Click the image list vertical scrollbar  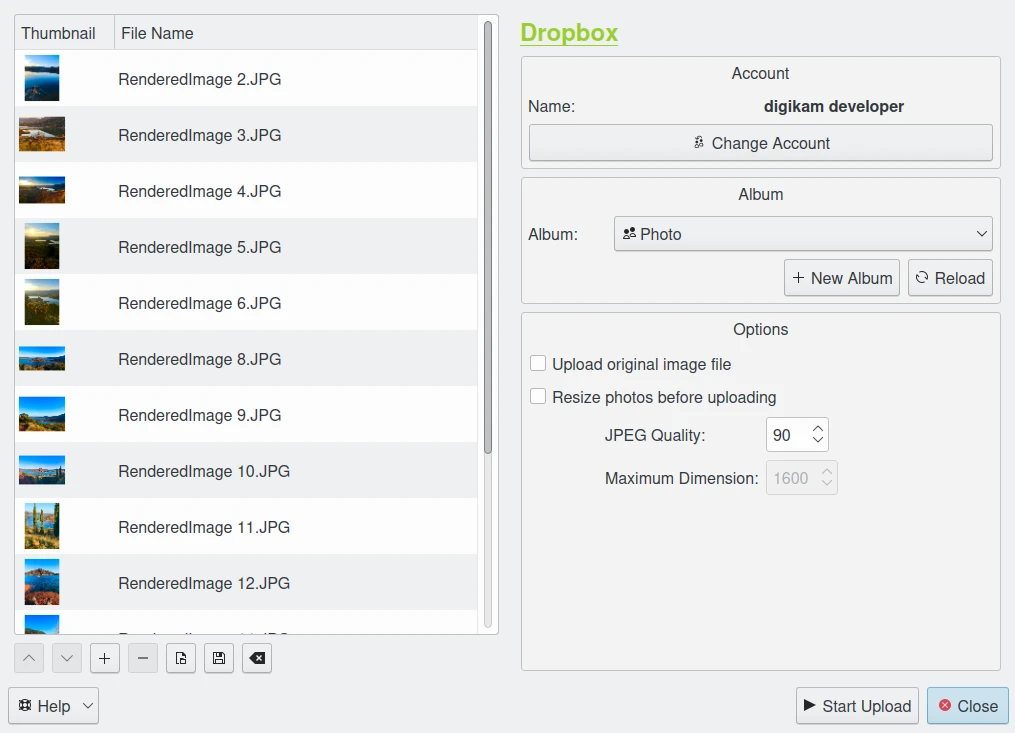pos(488,240)
